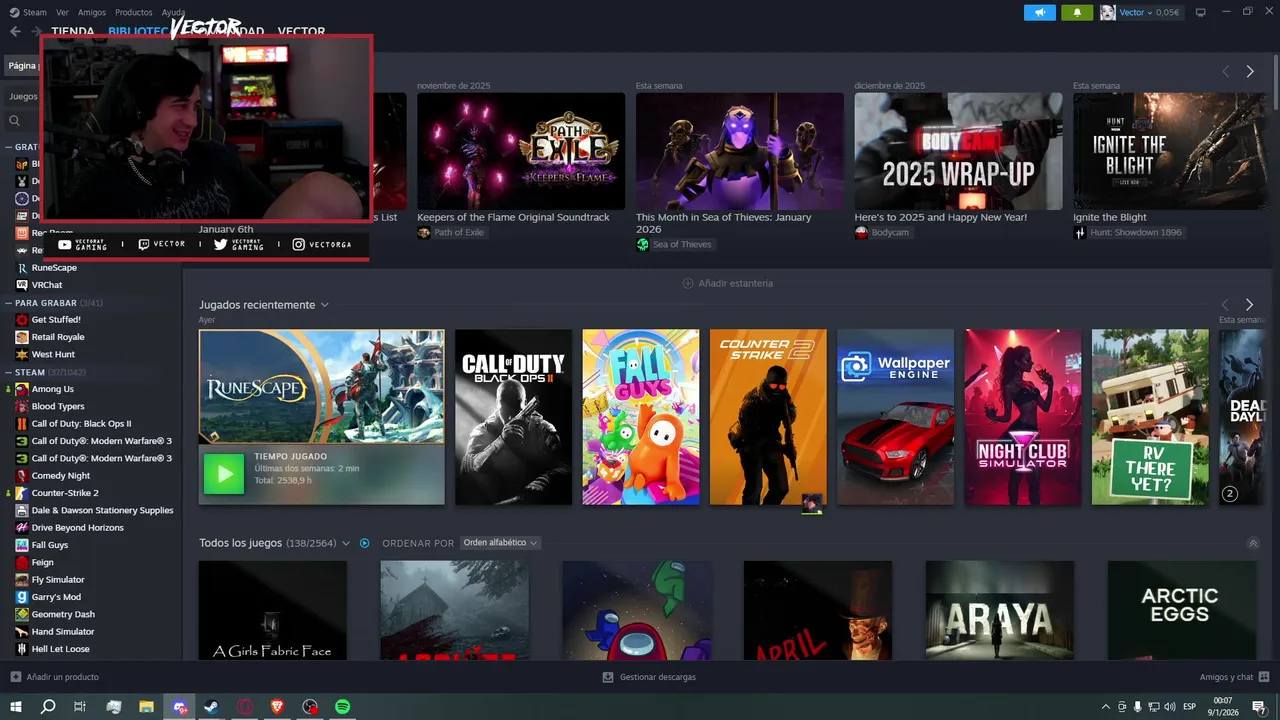This screenshot has width=1280, height=720.
Task: Open the Sea of Thieves news source link
Action: click(682, 244)
